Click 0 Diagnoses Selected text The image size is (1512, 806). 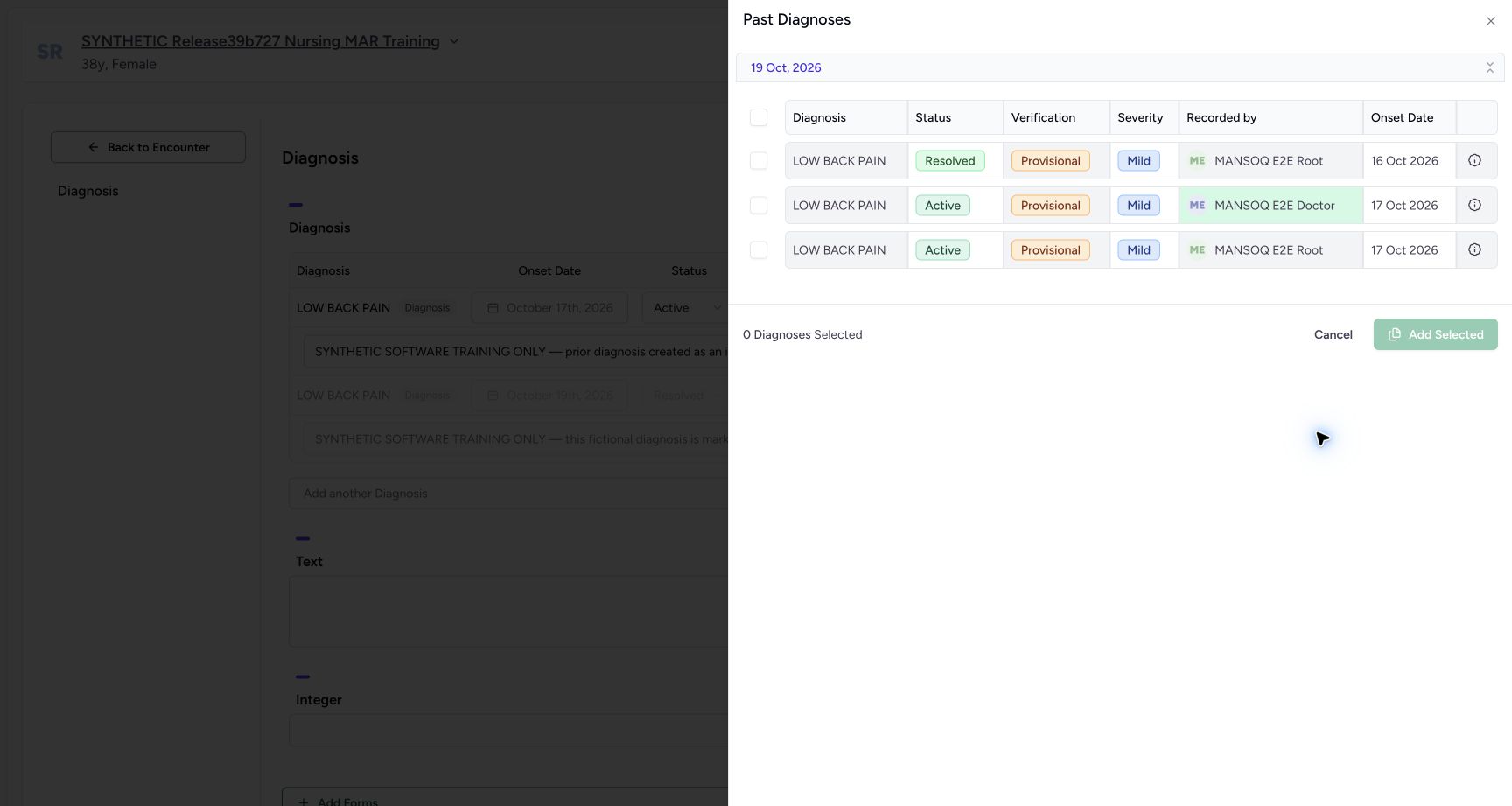(802, 334)
